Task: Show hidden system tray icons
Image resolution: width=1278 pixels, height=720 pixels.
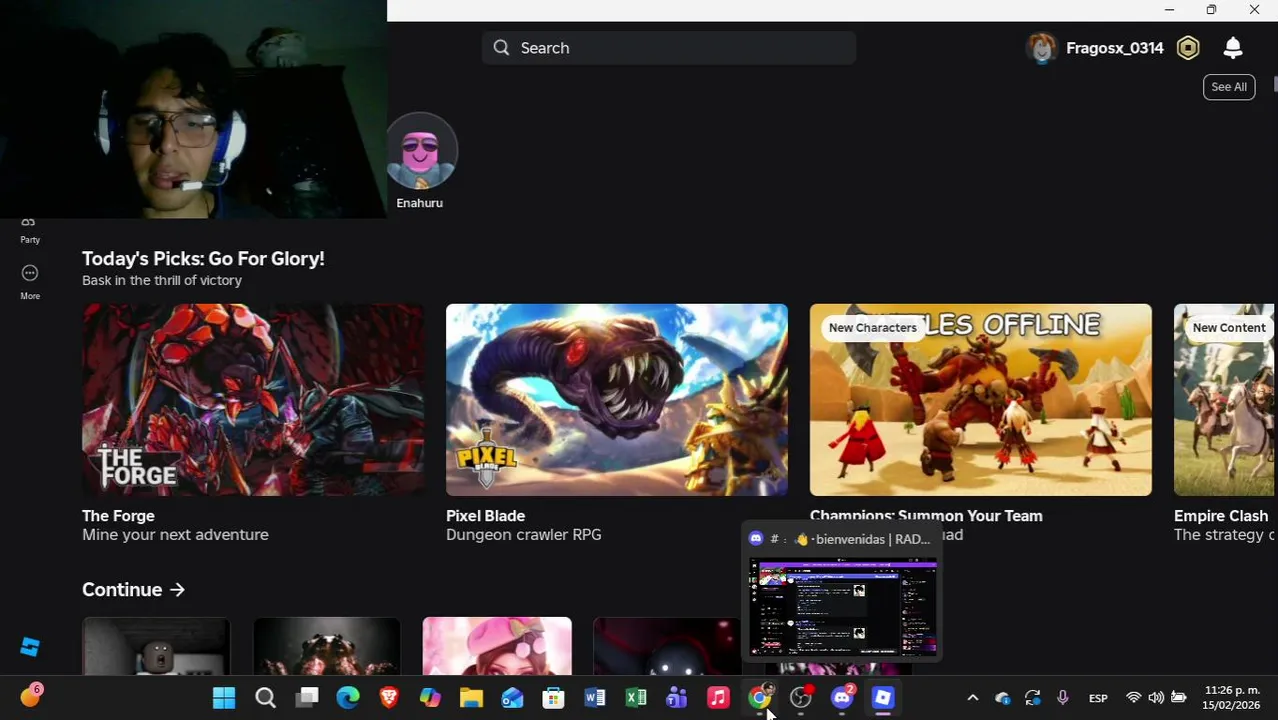Action: [x=972, y=698]
